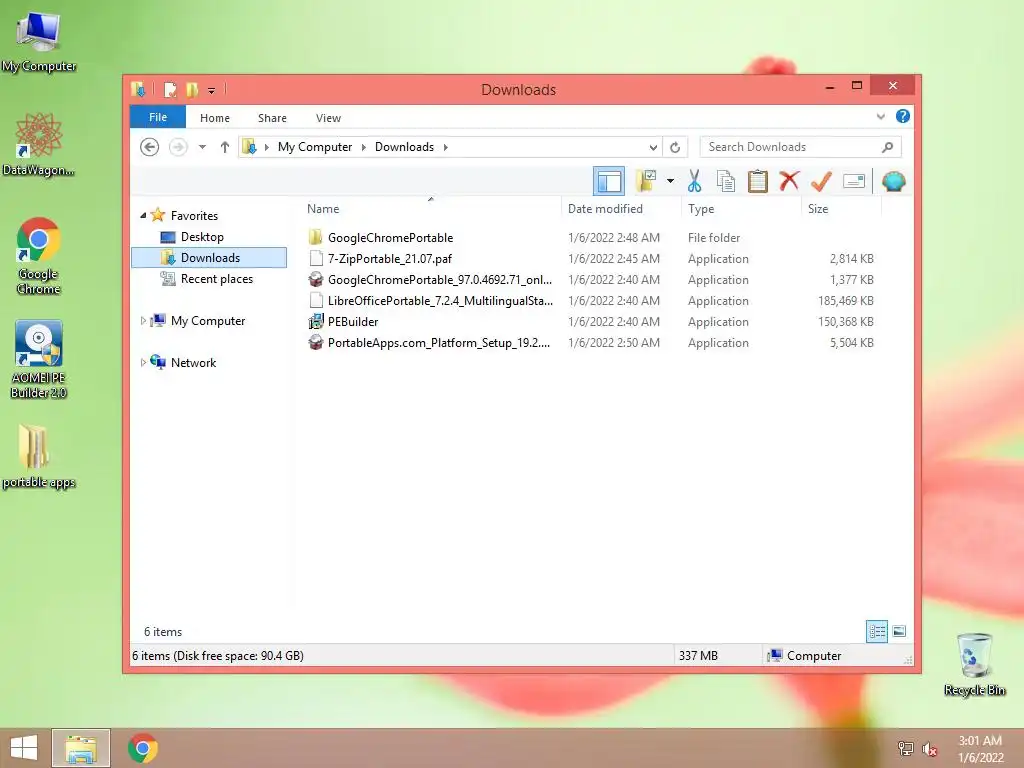Select PEBuilder application file

353,321
